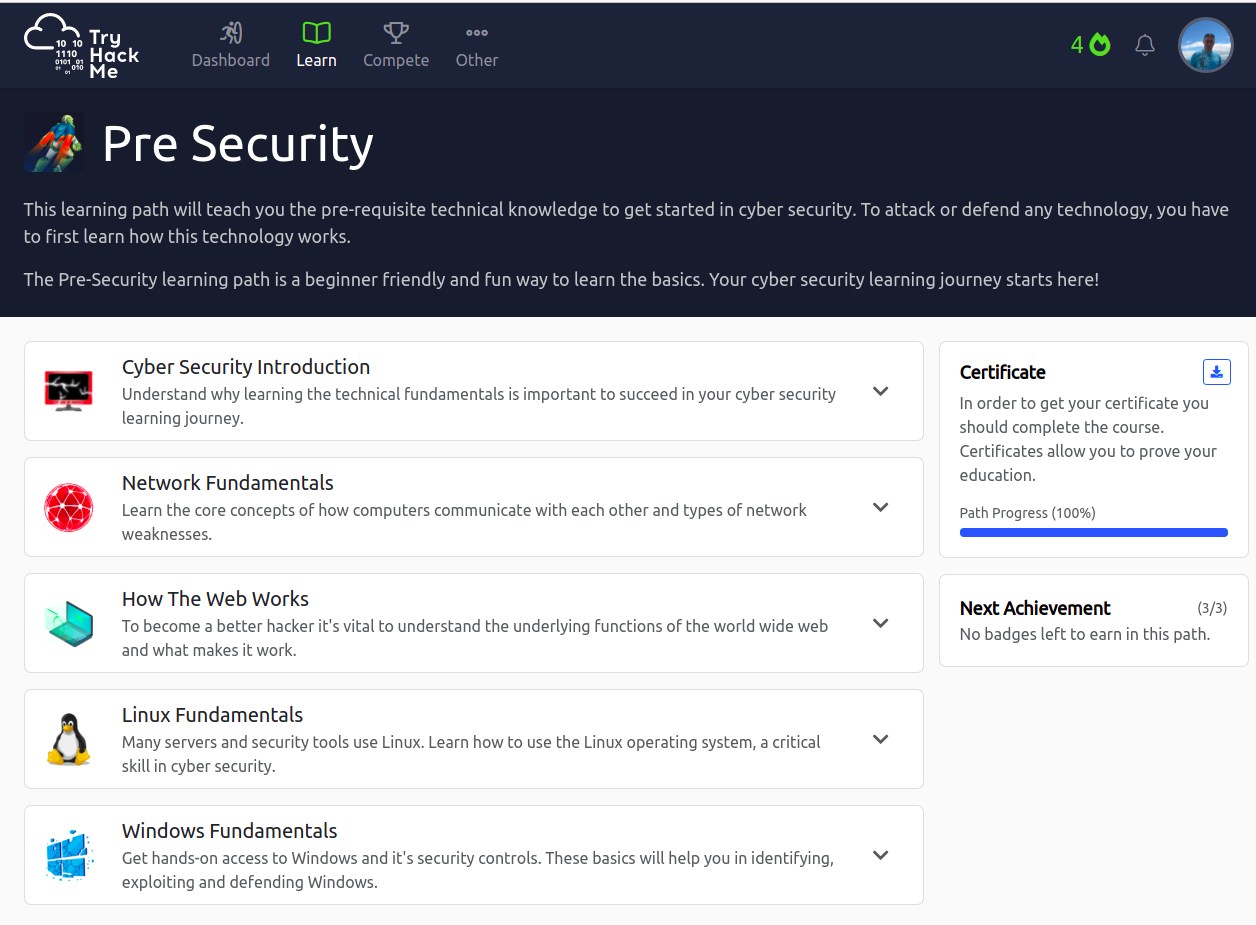Click the Path Progress (100%) label

[1028, 513]
